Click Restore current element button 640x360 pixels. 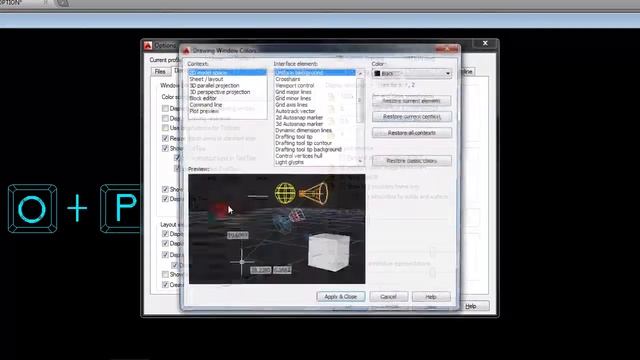pyautogui.click(x=411, y=100)
